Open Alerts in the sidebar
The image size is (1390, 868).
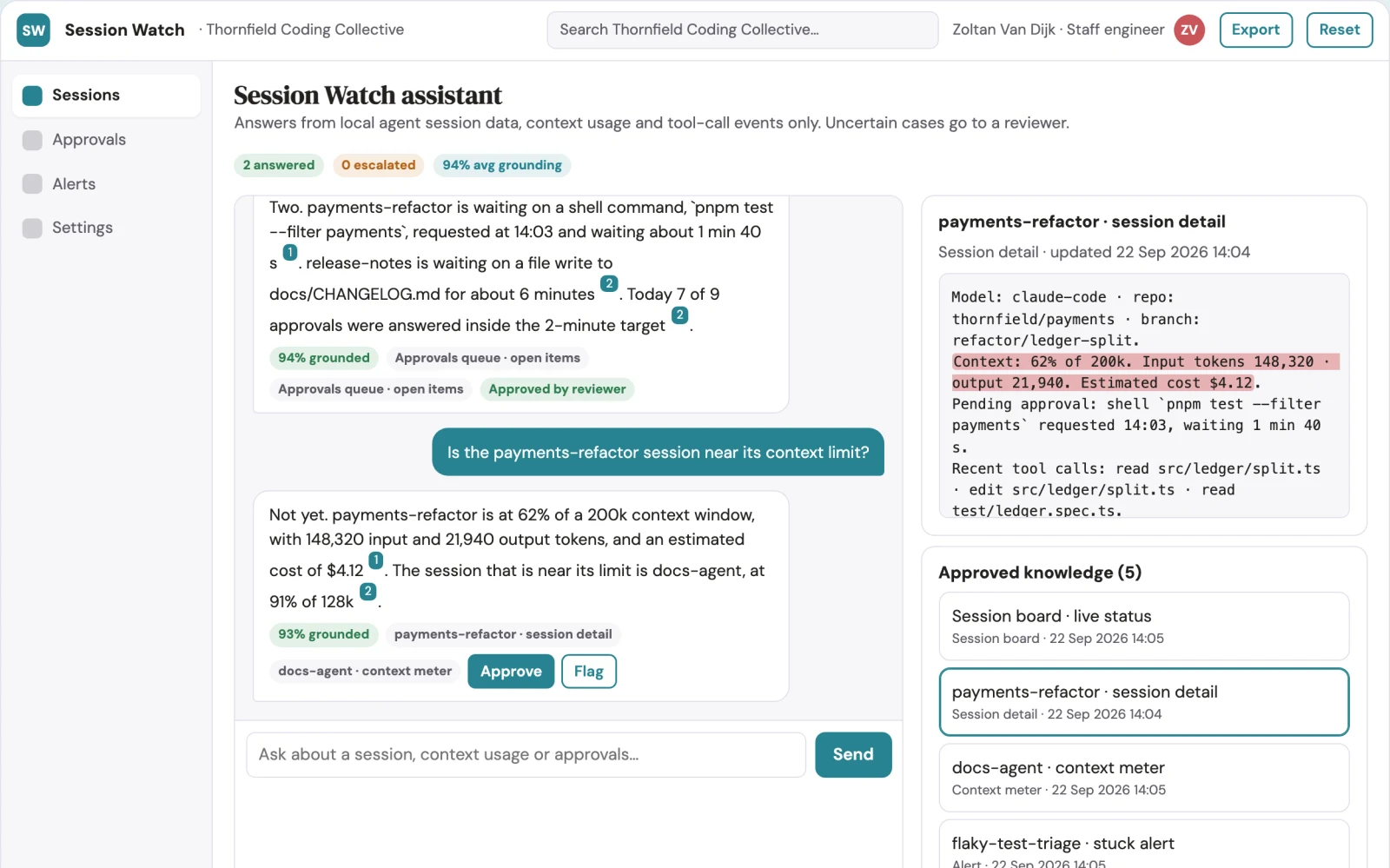point(106,184)
